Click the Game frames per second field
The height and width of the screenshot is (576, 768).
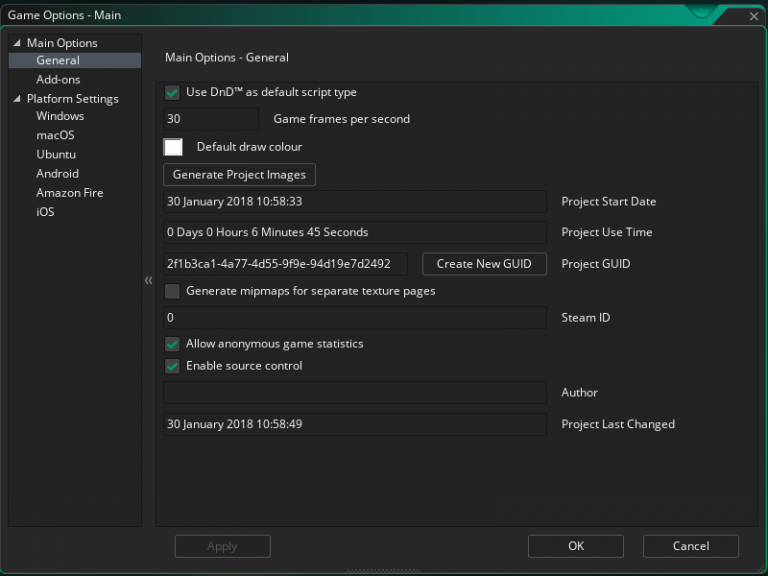coord(211,119)
